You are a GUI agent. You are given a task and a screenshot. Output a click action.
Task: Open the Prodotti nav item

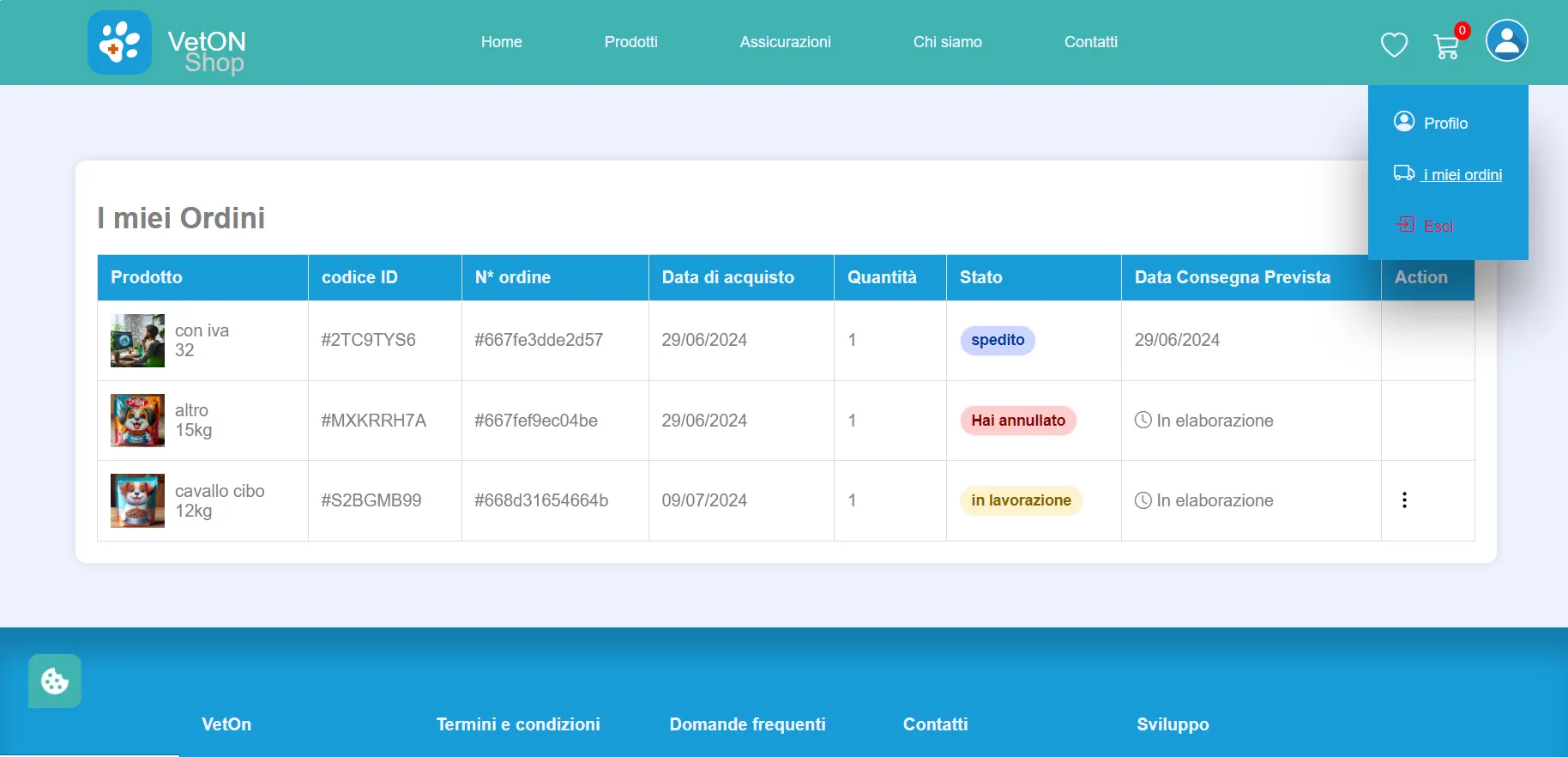click(631, 42)
